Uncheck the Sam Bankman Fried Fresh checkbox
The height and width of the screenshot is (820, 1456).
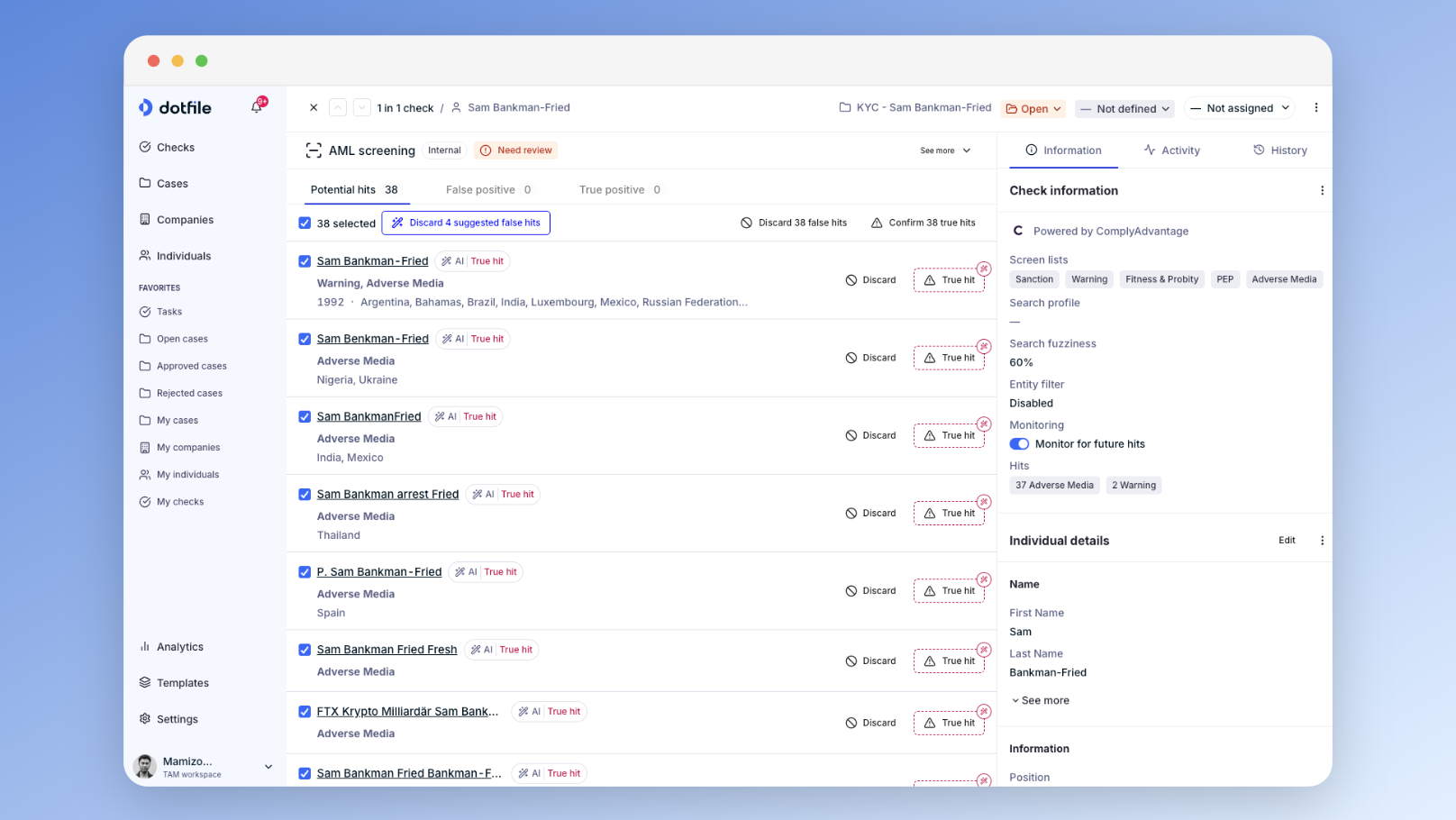(305, 650)
